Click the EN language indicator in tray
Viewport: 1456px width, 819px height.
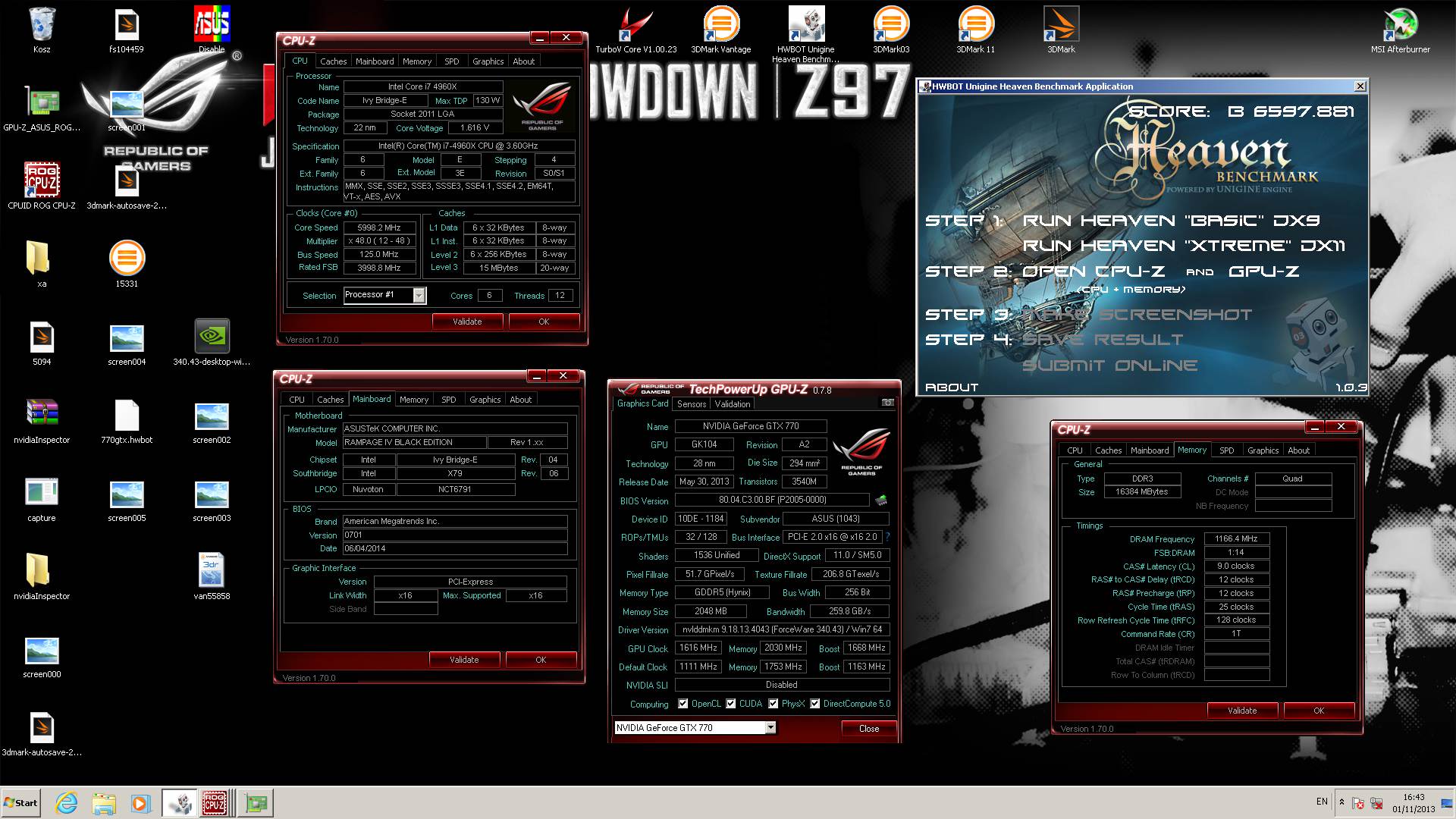1322,802
